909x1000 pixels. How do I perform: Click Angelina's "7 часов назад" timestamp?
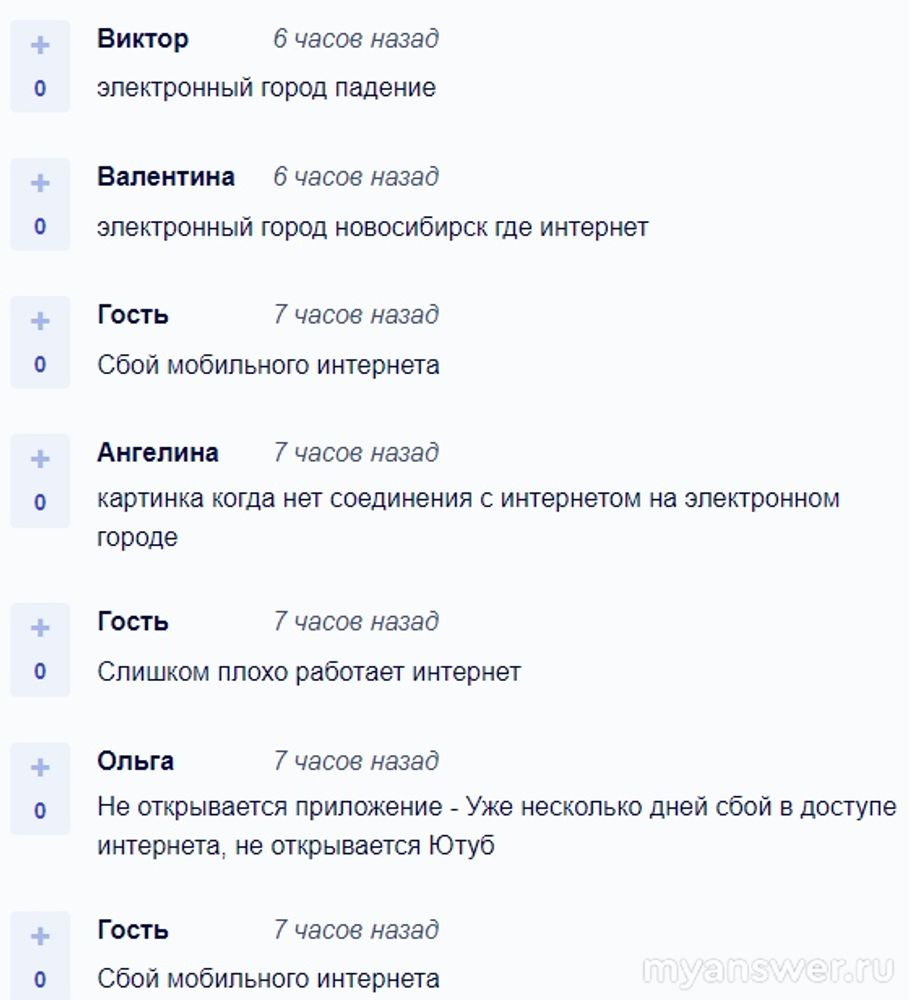(x=356, y=453)
